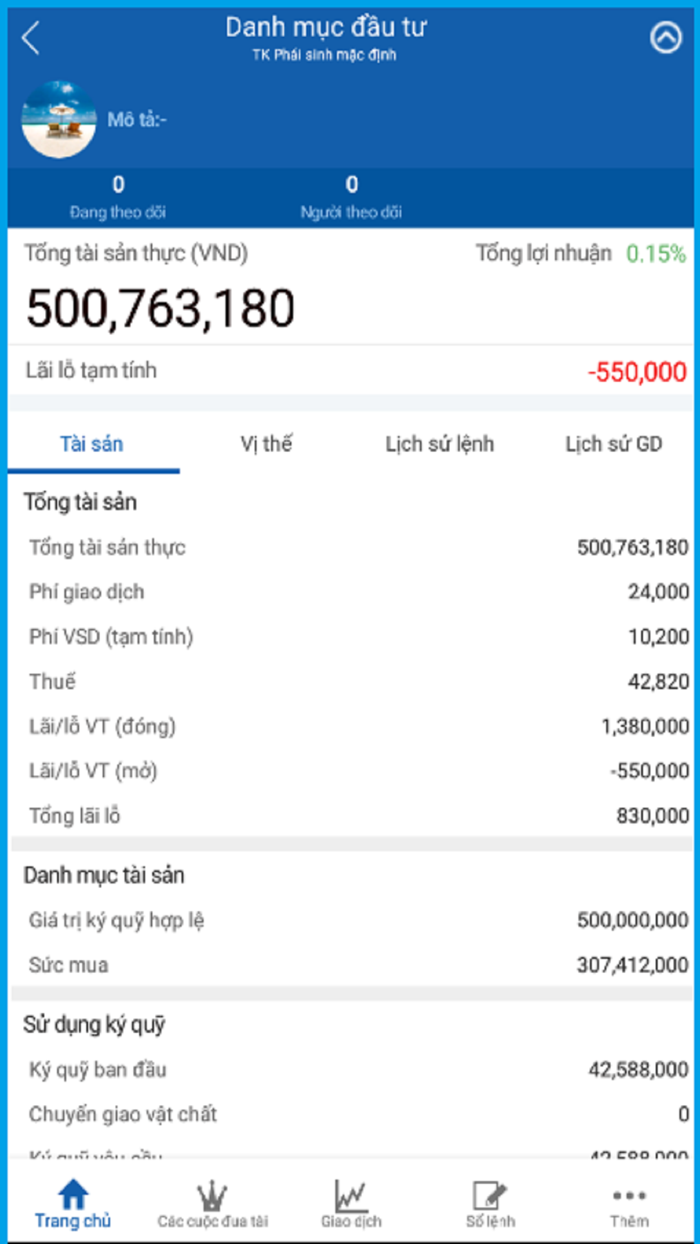The width and height of the screenshot is (700, 1244).
Task: Tap the back arrow in the header
Action: click(x=27, y=38)
